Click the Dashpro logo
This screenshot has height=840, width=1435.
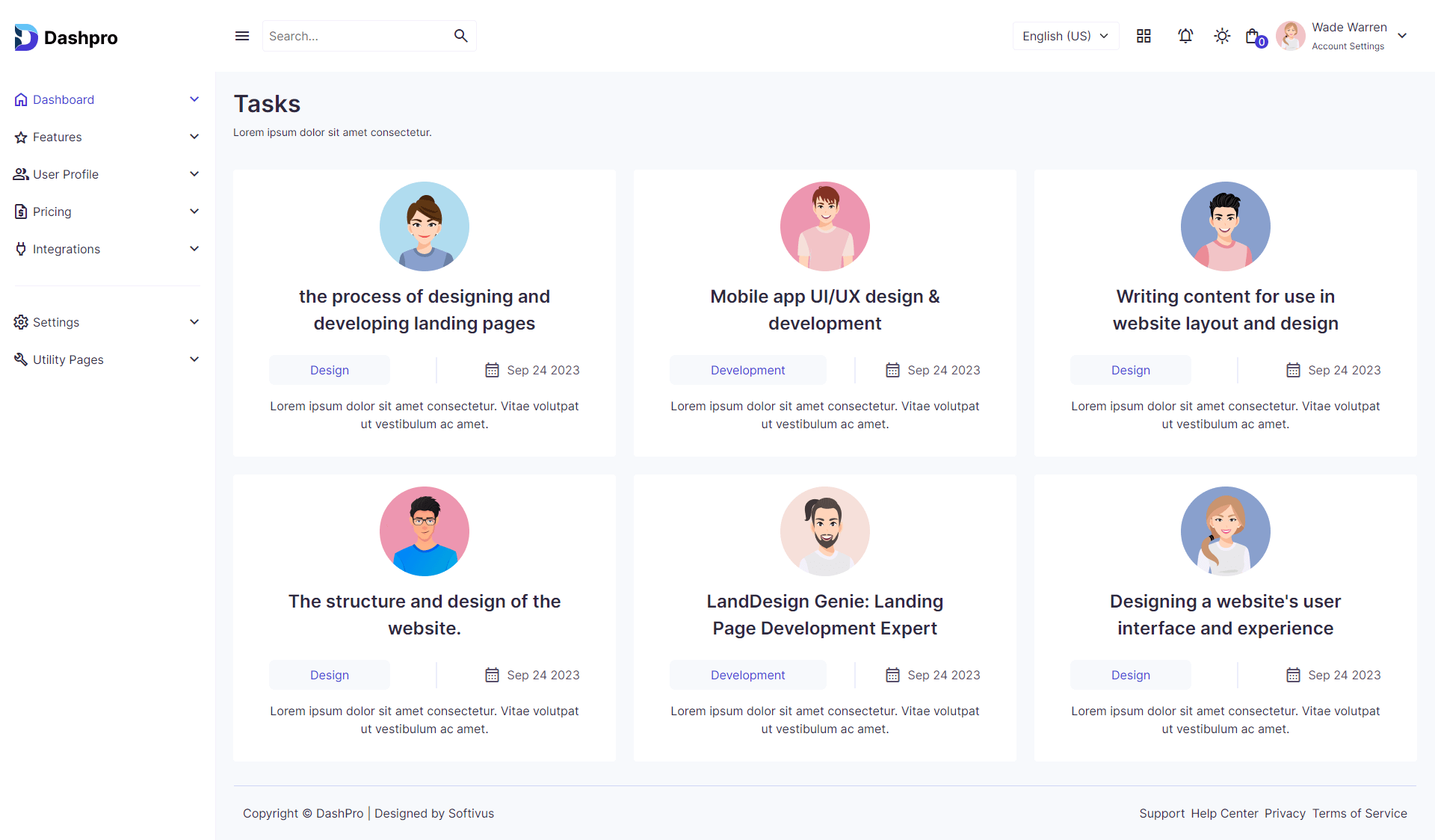click(x=66, y=37)
